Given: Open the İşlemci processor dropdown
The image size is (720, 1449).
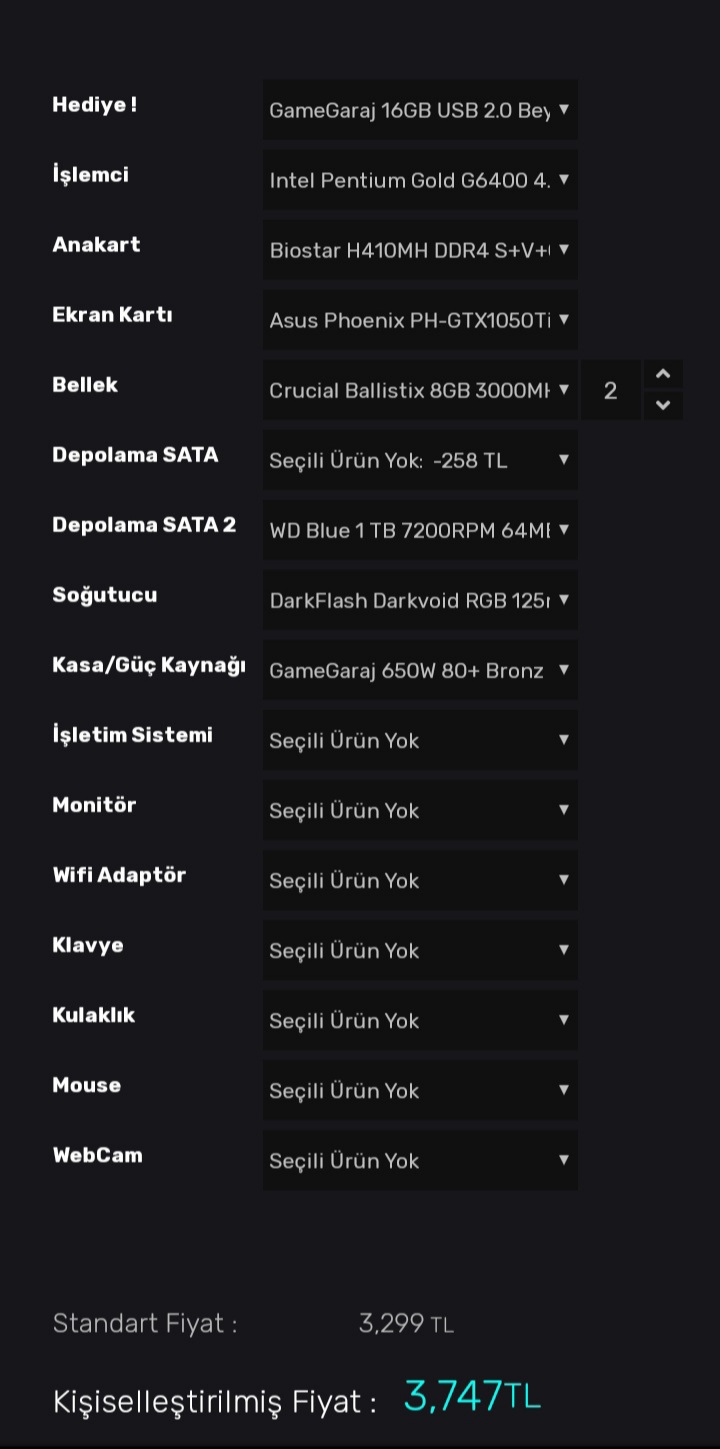Looking at the screenshot, I should (x=419, y=180).
